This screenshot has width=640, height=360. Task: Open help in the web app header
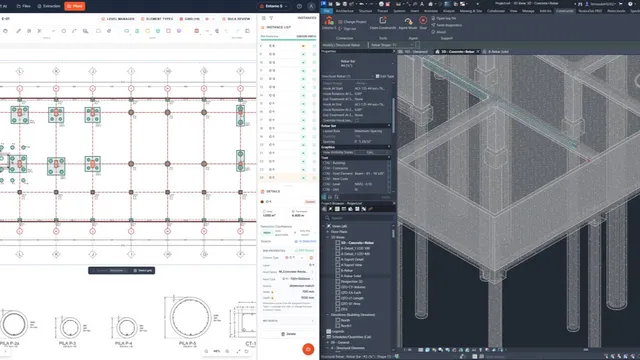tap(299, 6)
